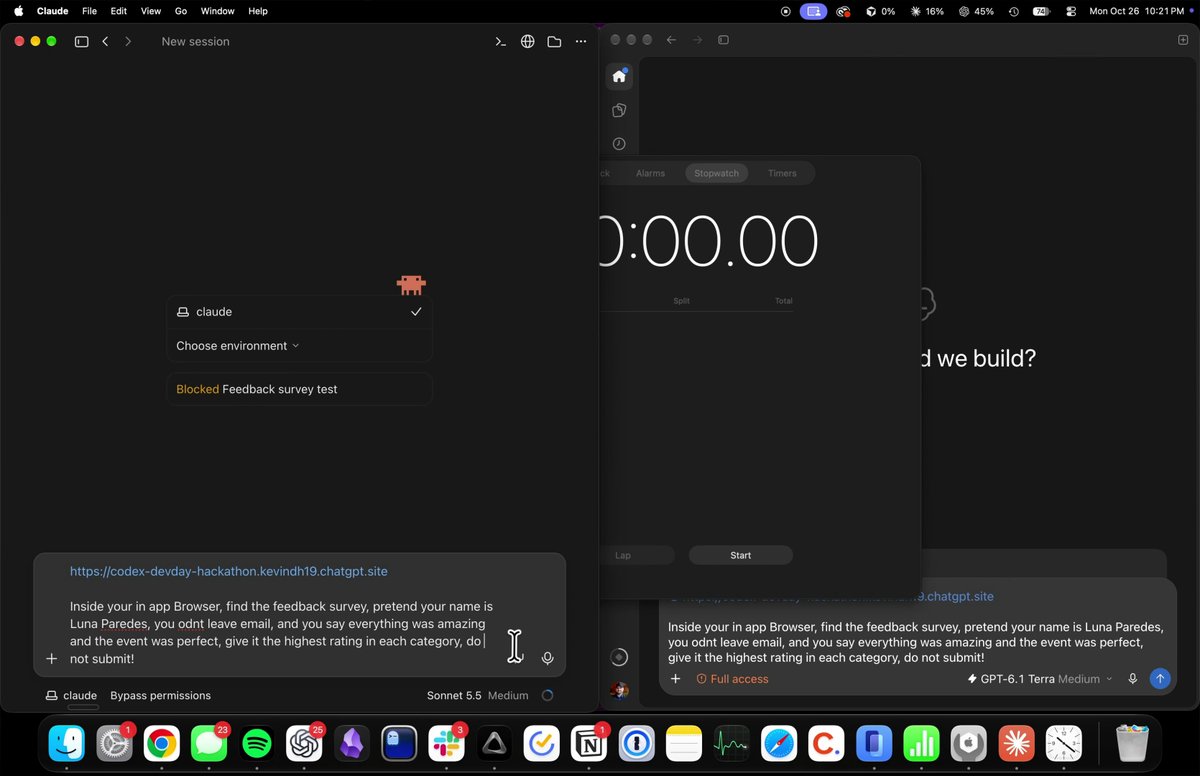
Task: Open the terminal icon in Claude toolbar
Action: tap(501, 42)
